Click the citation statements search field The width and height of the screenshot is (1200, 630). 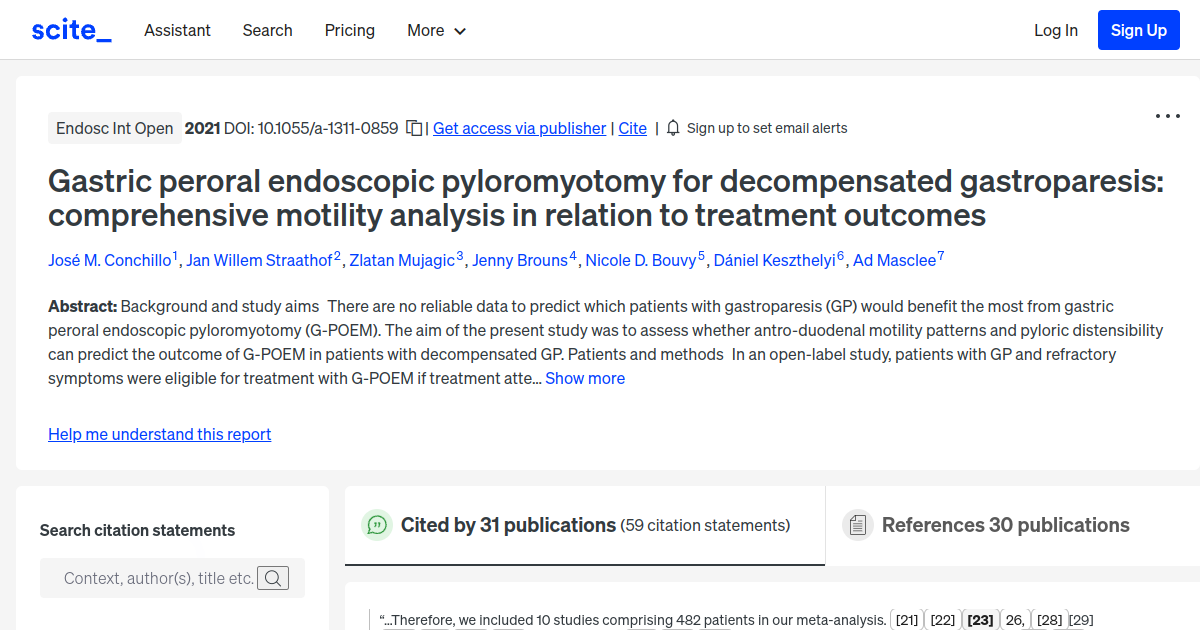click(158, 578)
